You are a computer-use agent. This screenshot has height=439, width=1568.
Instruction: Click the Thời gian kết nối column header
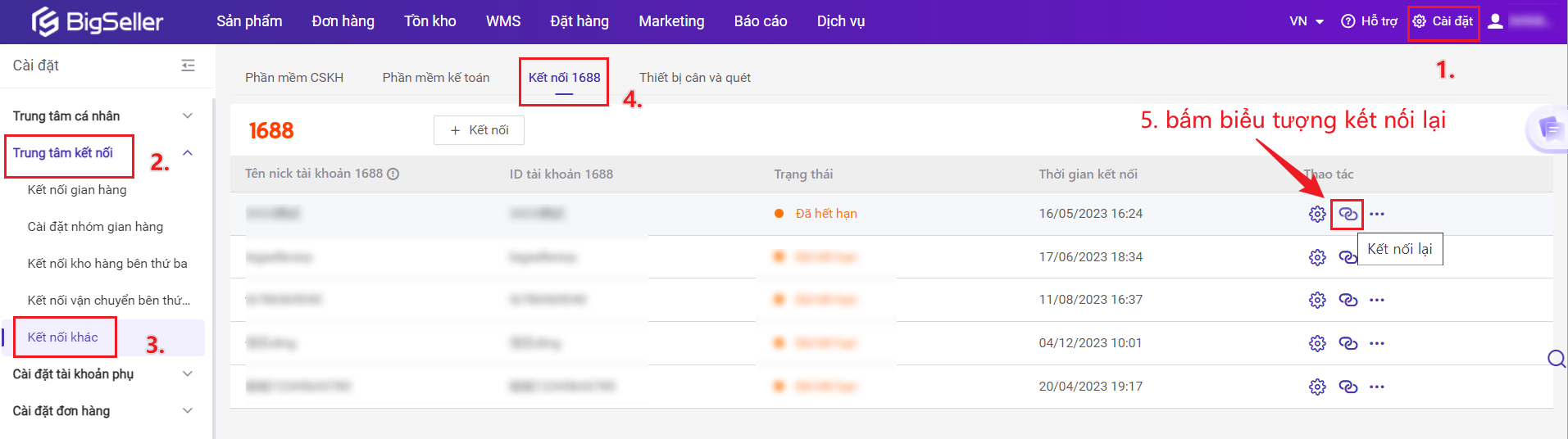click(x=1088, y=174)
